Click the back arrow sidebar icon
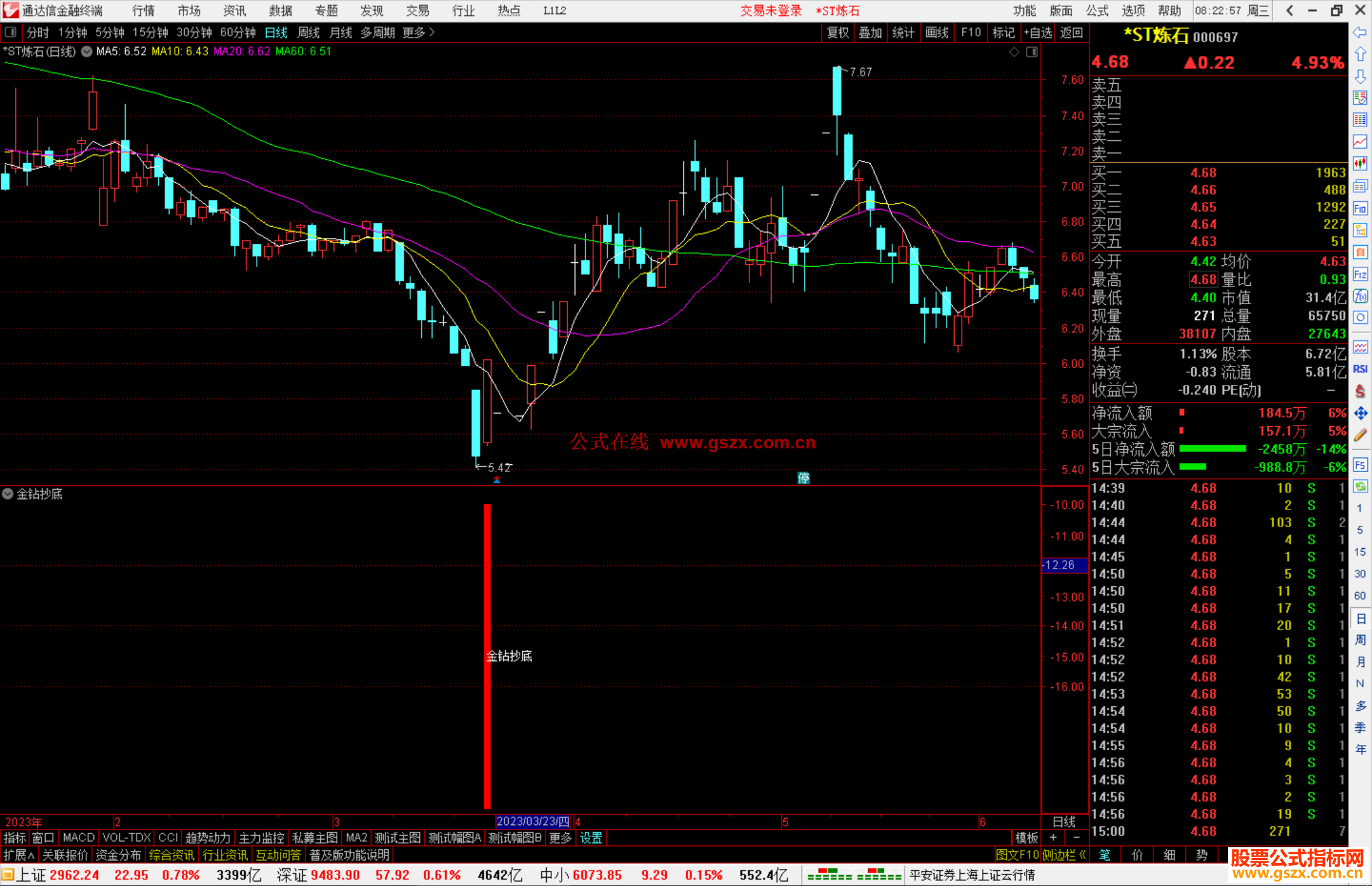1372x886 pixels. point(1360,32)
